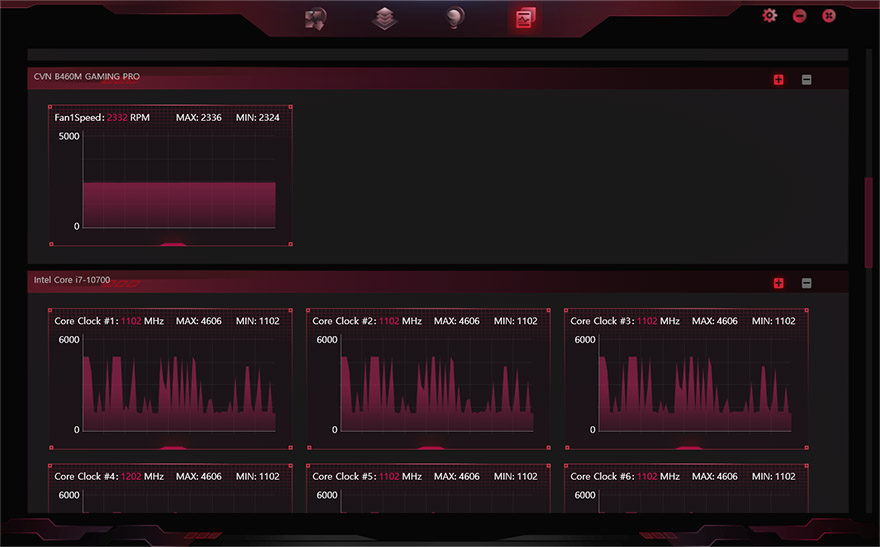Close the application with the red X icon

click(x=829, y=16)
